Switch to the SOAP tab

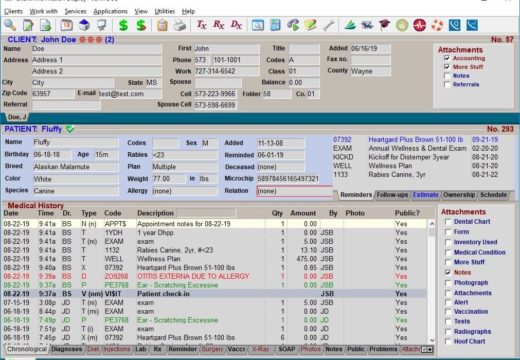[287, 349]
